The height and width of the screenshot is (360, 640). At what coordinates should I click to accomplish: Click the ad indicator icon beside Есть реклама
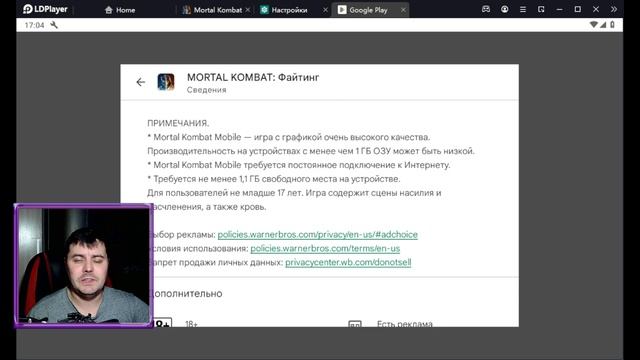click(355, 324)
